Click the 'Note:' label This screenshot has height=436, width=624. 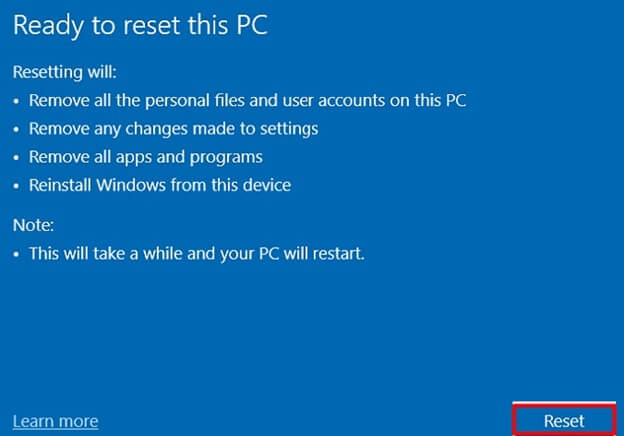33,225
